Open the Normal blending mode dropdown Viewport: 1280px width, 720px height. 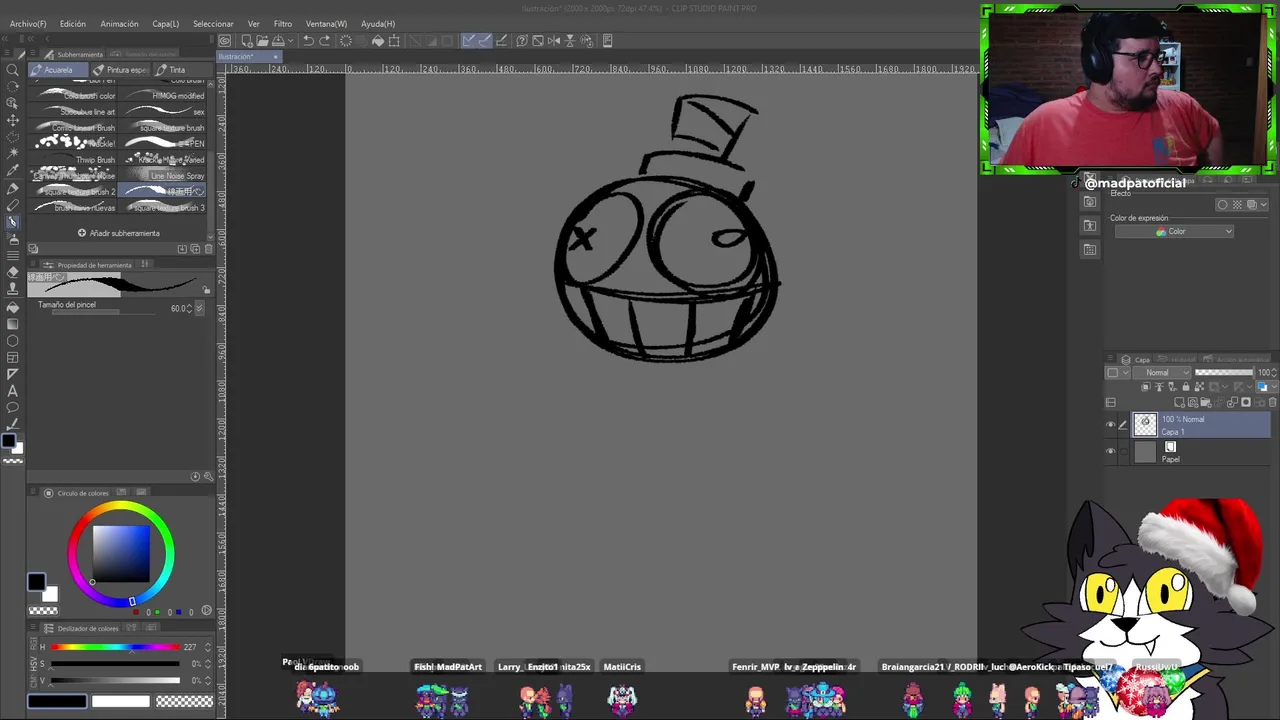1162,373
